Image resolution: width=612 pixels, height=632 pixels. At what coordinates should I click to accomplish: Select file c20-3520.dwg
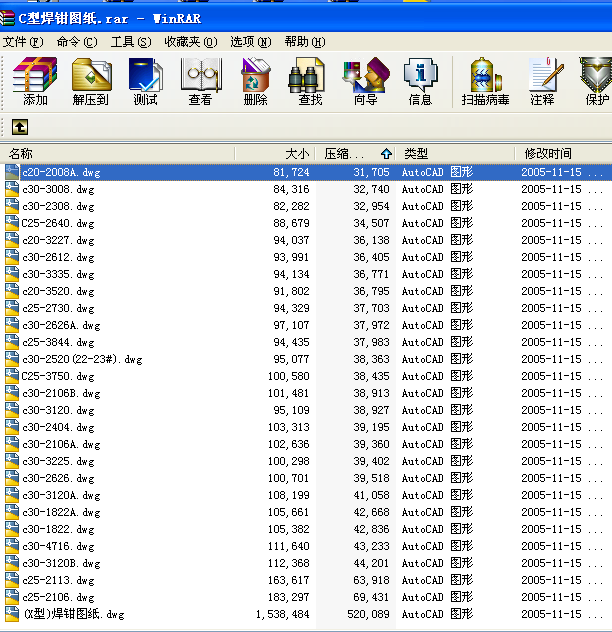[58, 291]
